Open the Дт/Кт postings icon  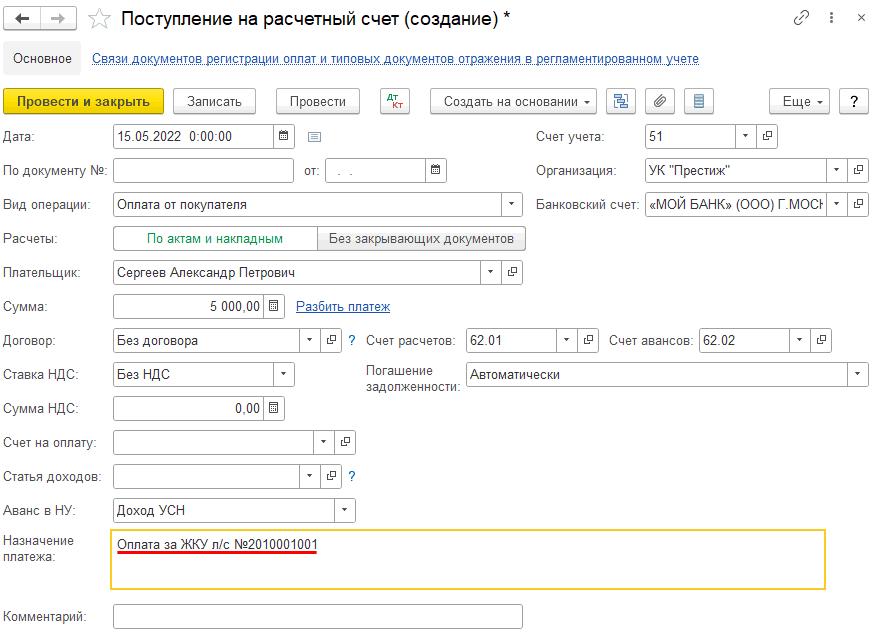pos(396,101)
